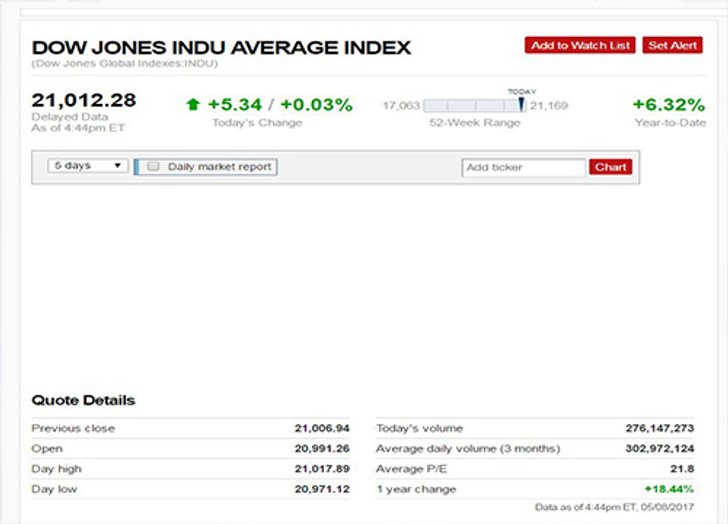Image resolution: width=728 pixels, height=524 pixels.
Task: Click the red Chart button
Action: pyautogui.click(x=611, y=167)
